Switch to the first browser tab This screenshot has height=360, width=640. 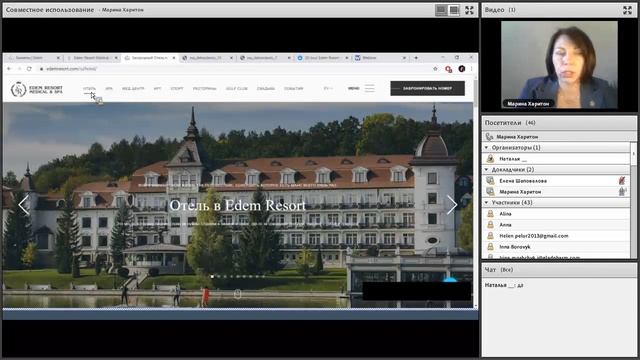coord(32,58)
